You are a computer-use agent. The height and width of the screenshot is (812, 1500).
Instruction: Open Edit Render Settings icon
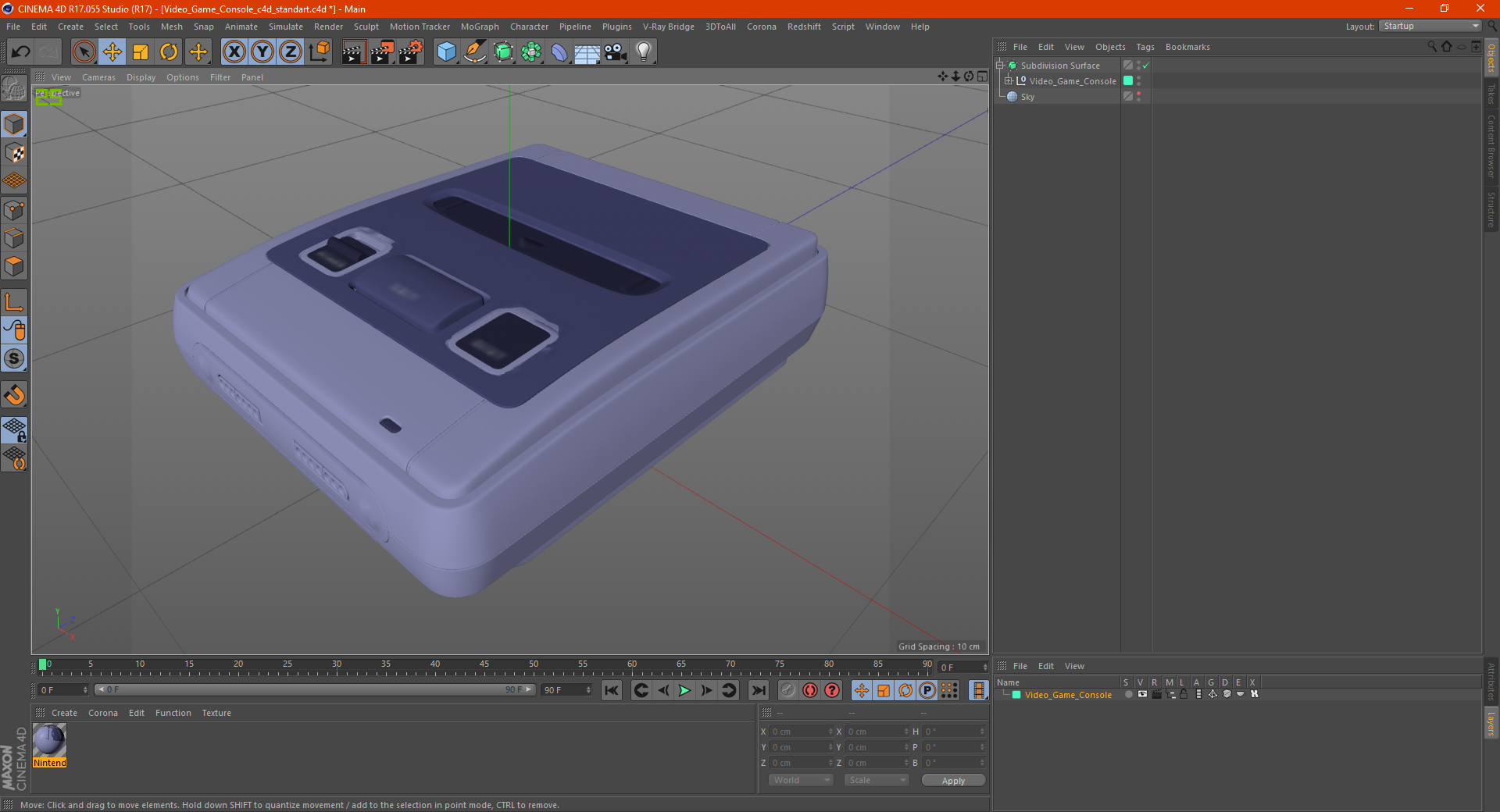tap(411, 52)
